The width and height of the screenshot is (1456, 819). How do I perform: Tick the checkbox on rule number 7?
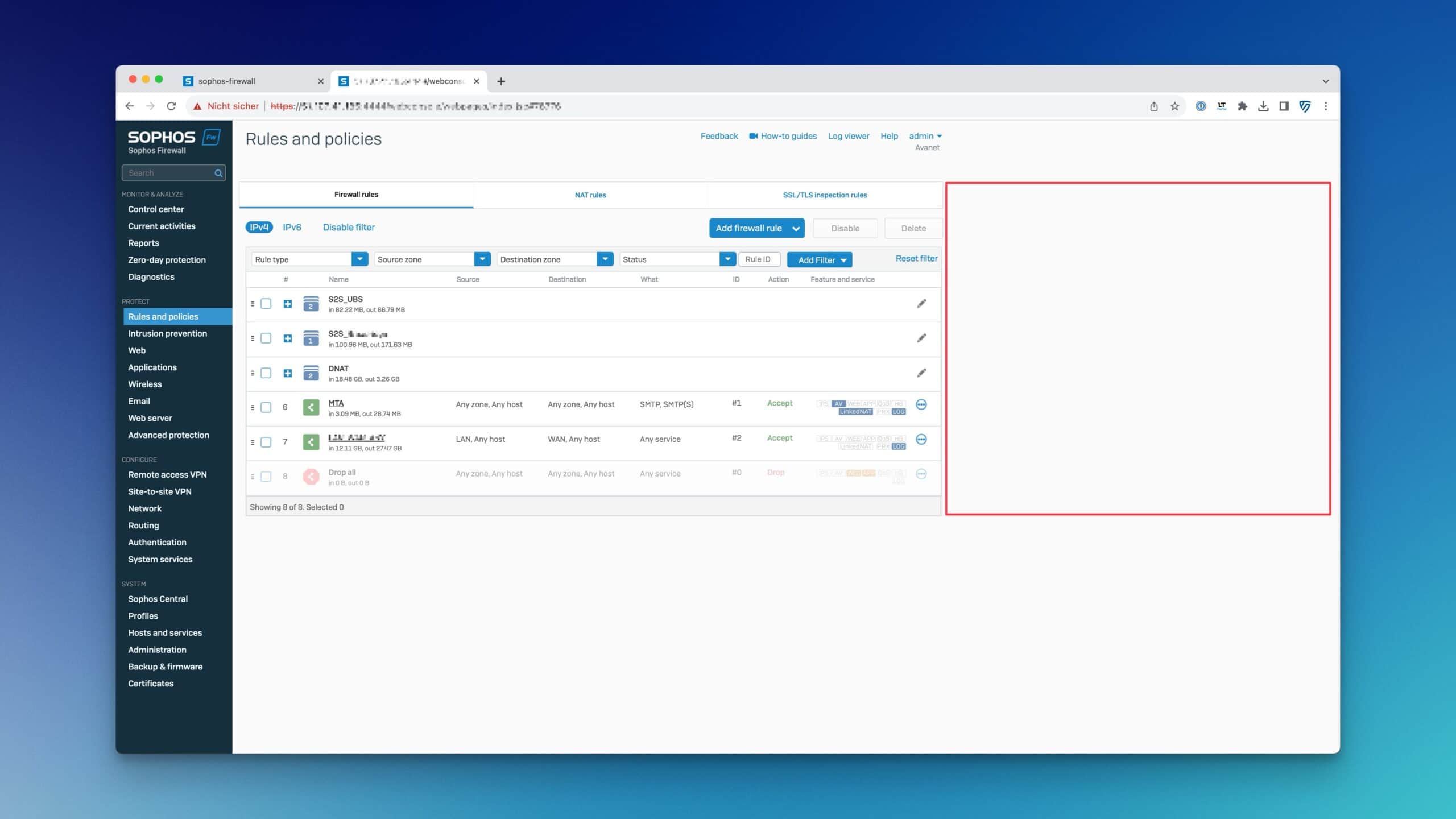266,441
